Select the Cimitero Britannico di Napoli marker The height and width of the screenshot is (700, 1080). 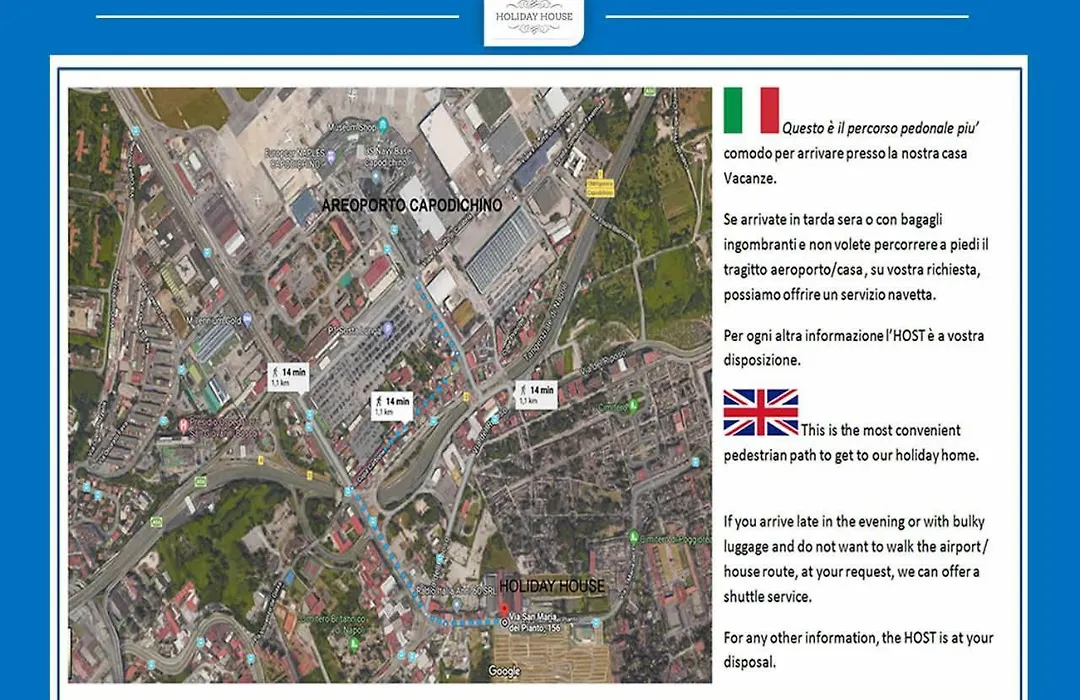pyautogui.click(x=354, y=644)
